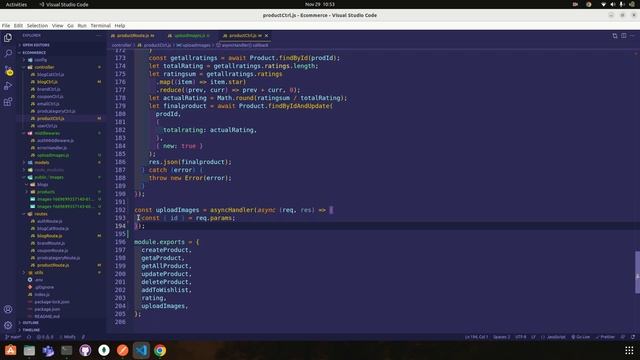Launch Microsoft Teams from the dock
The height and width of the screenshot is (360, 640).
click(x=48, y=350)
